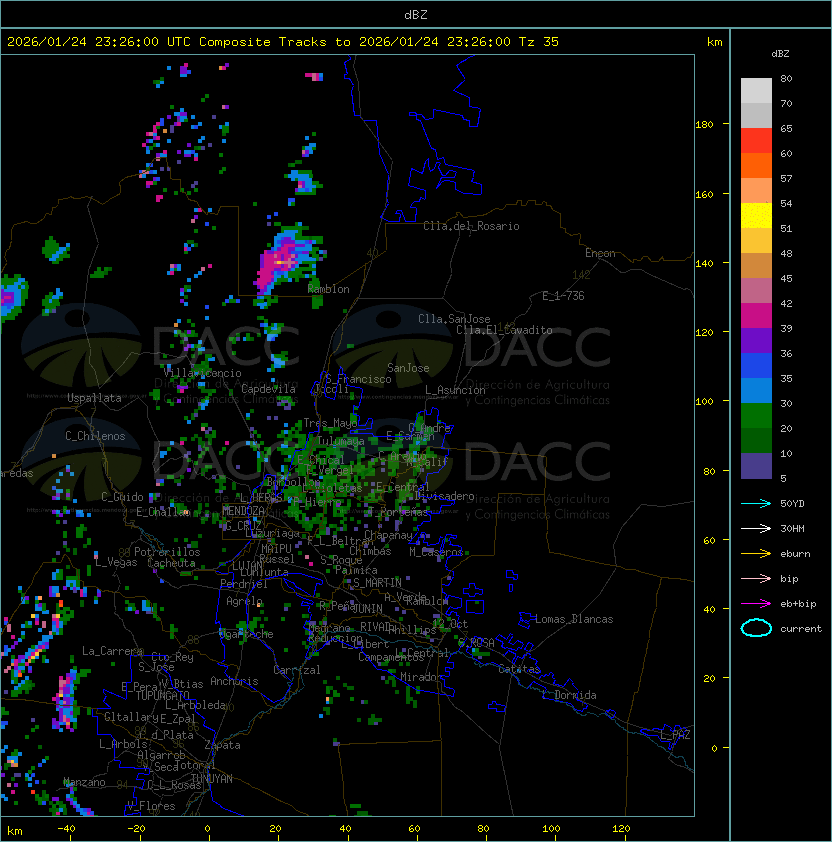Click the 'Villavicencio' map label
Image resolution: width=832 pixels, height=842 pixels.
tap(202, 373)
